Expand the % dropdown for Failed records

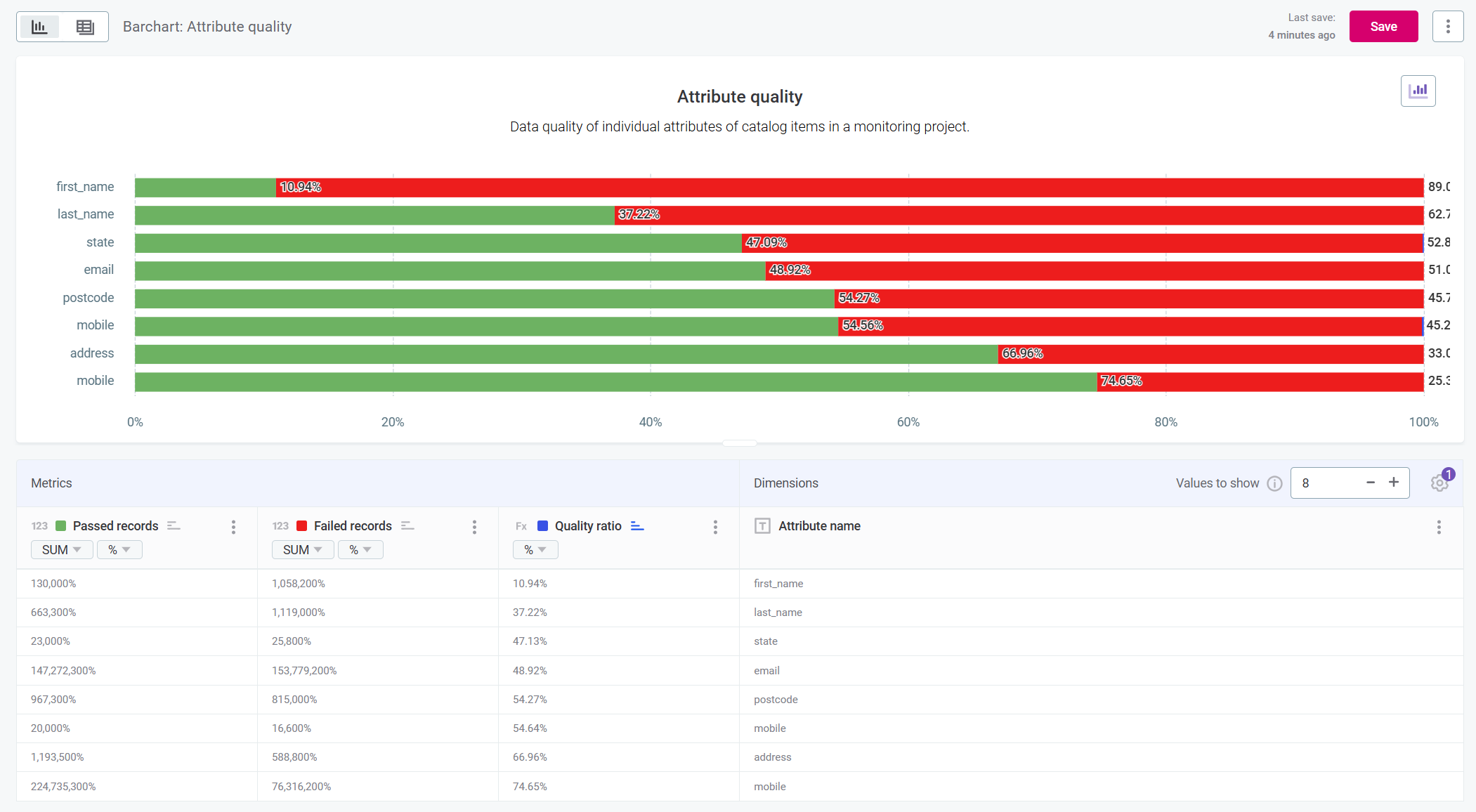tap(360, 549)
